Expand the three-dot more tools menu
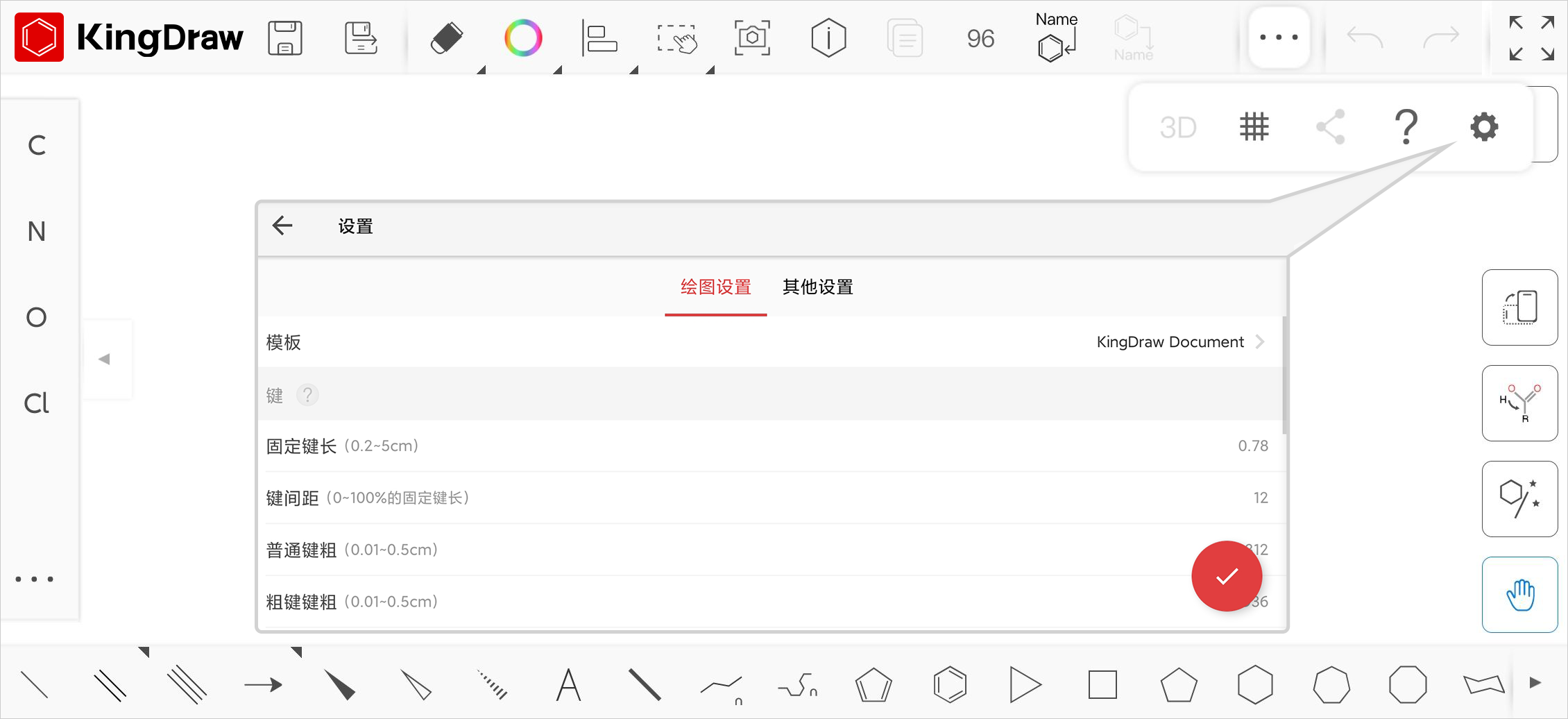 tap(1279, 37)
